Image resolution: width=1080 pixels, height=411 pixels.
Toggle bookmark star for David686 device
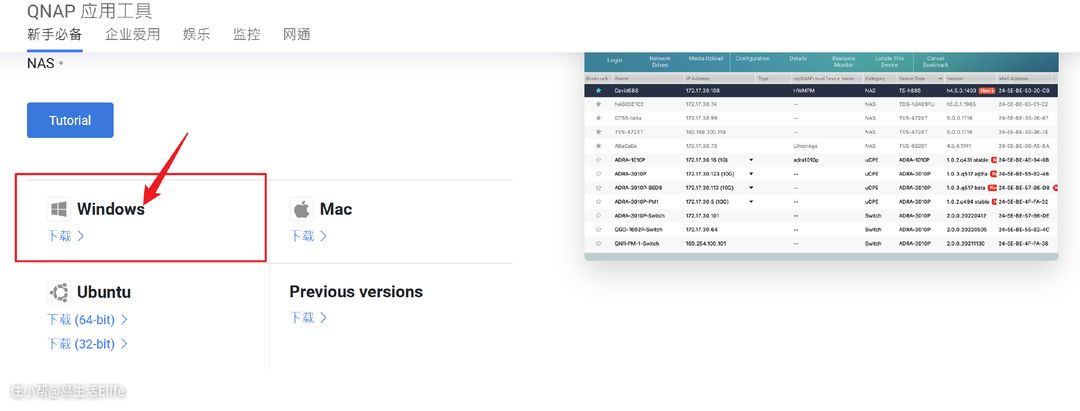point(598,90)
